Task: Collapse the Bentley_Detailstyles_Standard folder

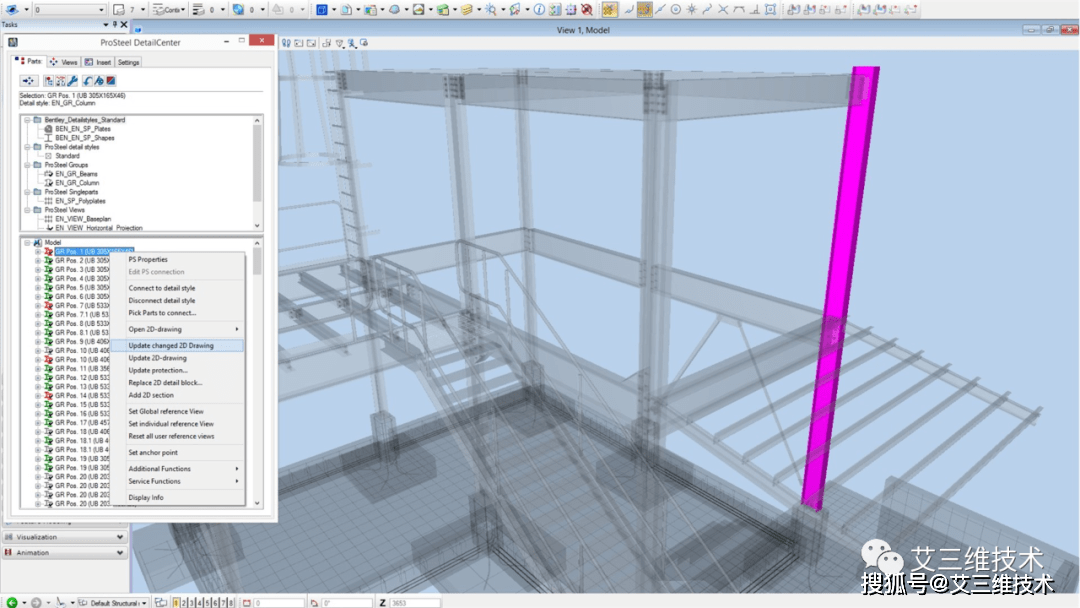Action: pos(28,120)
